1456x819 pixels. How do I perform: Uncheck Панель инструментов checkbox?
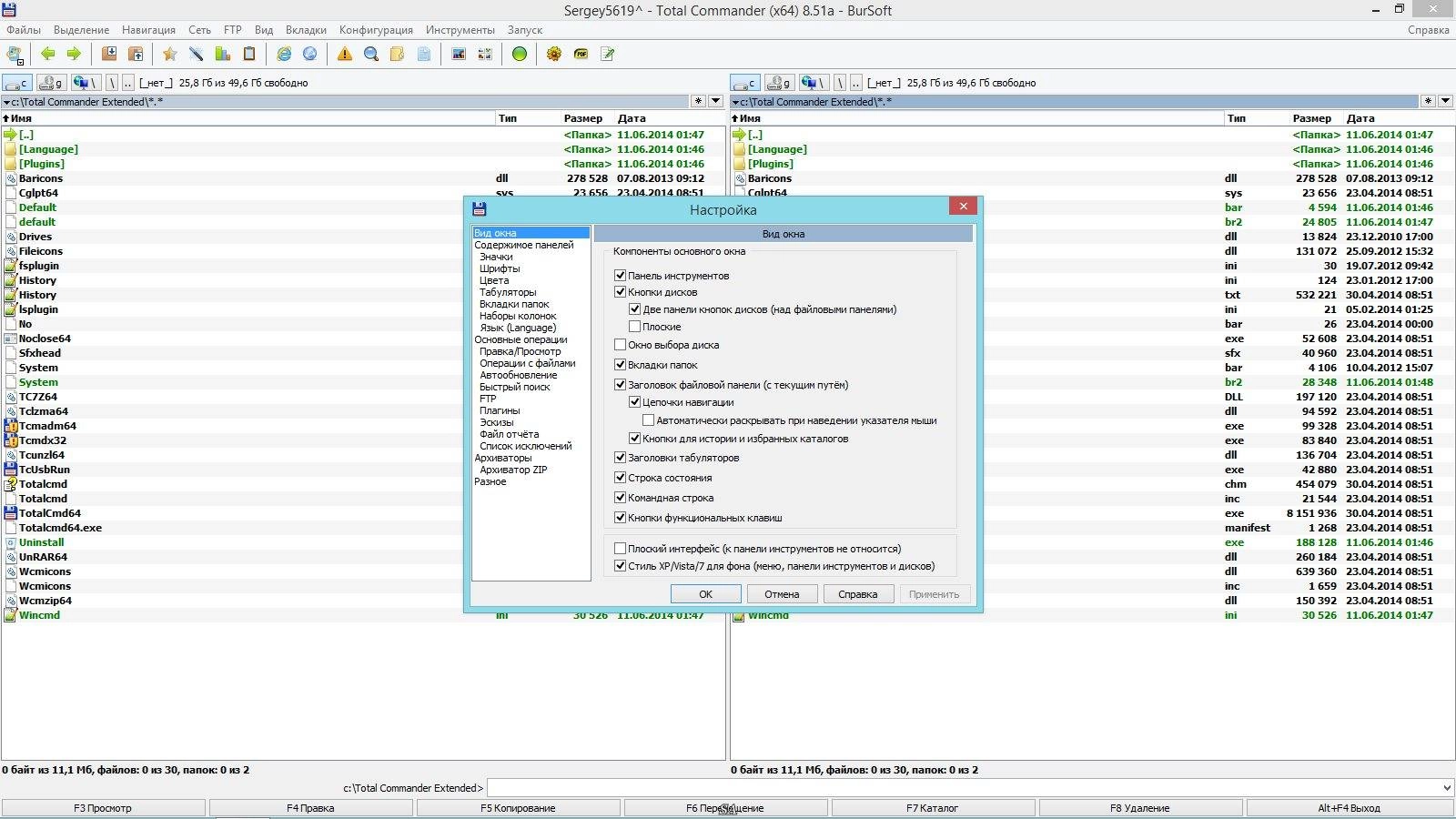pyautogui.click(x=621, y=275)
